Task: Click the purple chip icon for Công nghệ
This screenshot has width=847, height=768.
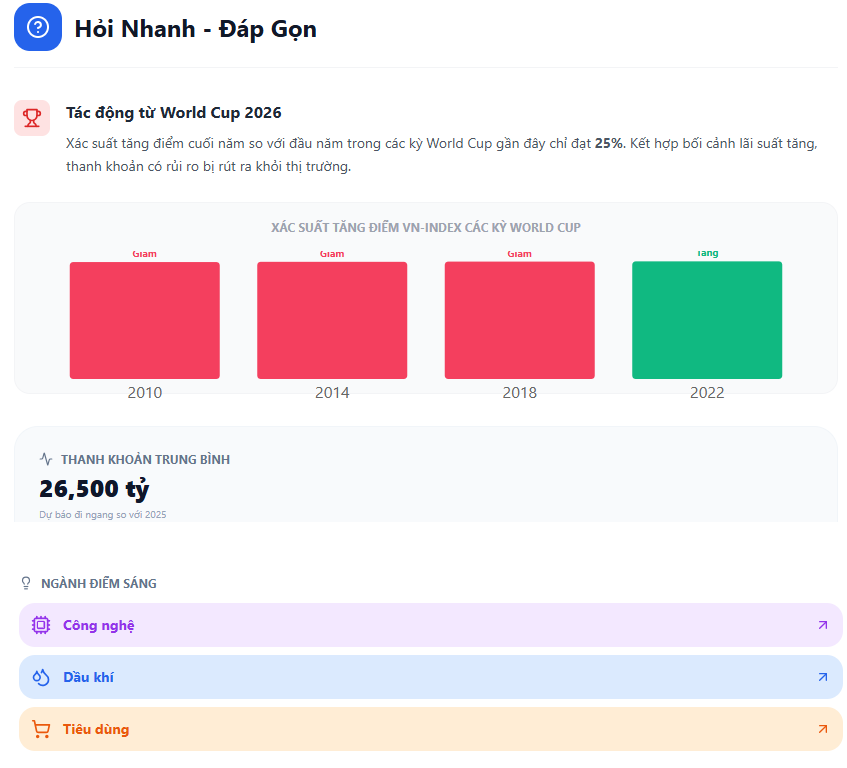Action: click(x=41, y=625)
